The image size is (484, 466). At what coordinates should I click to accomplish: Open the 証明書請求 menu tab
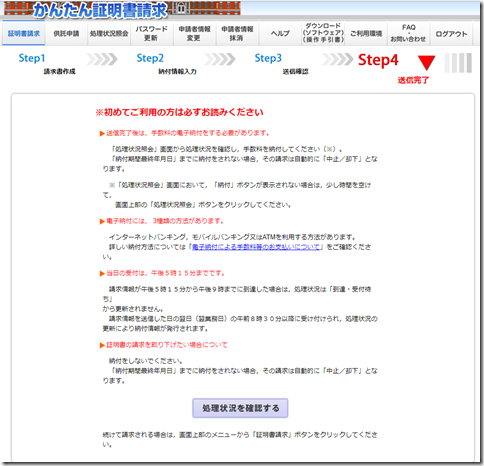tap(24, 33)
